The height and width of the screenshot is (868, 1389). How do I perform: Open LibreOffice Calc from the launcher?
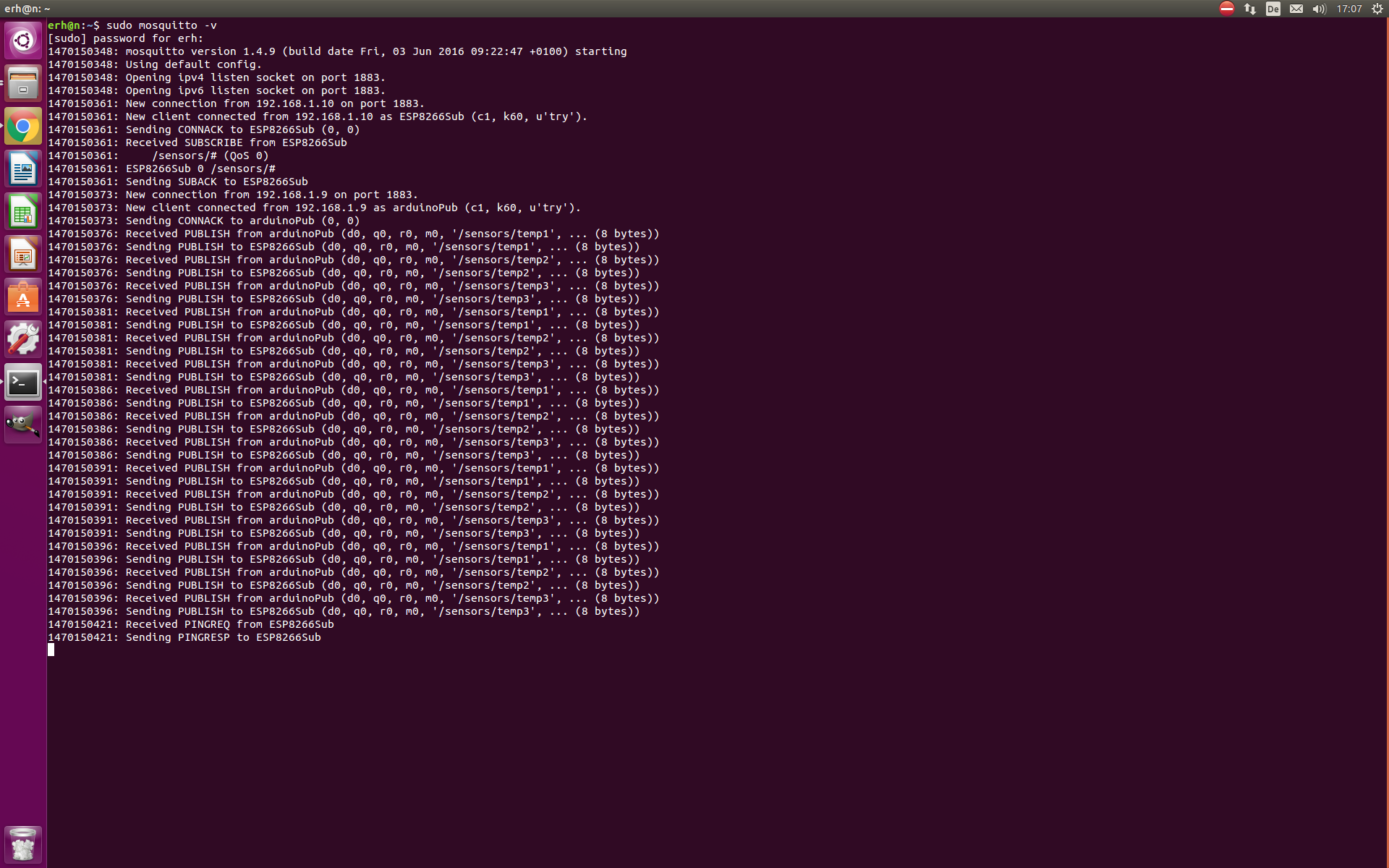click(23, 212)
